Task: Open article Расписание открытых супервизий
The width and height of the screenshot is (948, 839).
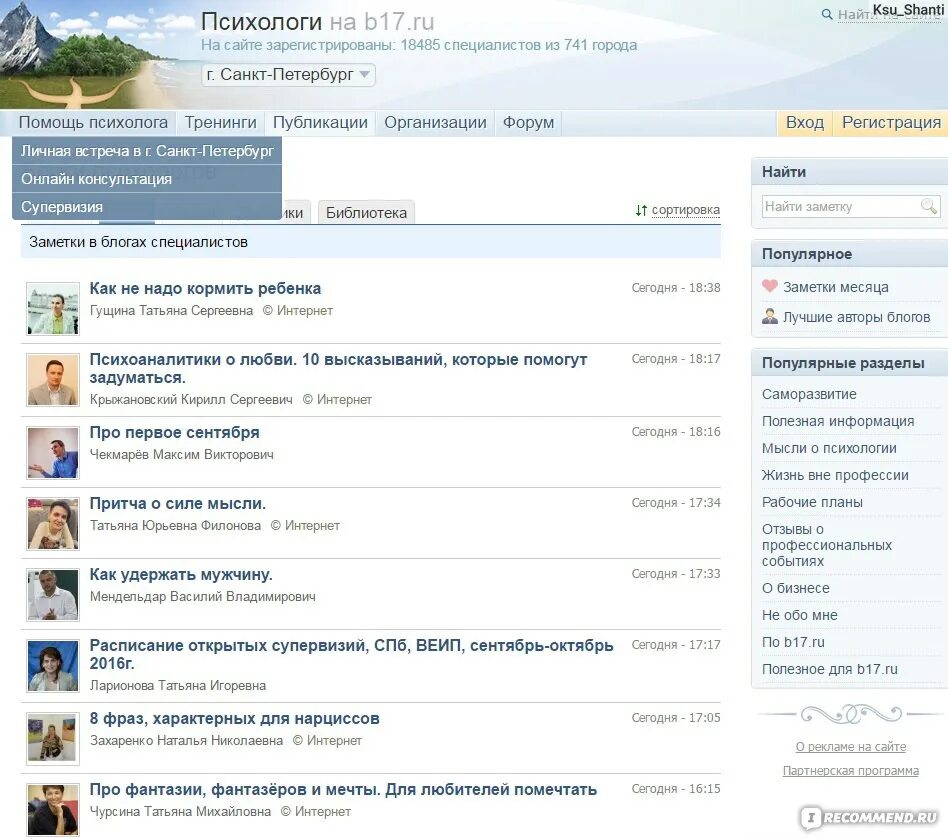Action: 351,654
